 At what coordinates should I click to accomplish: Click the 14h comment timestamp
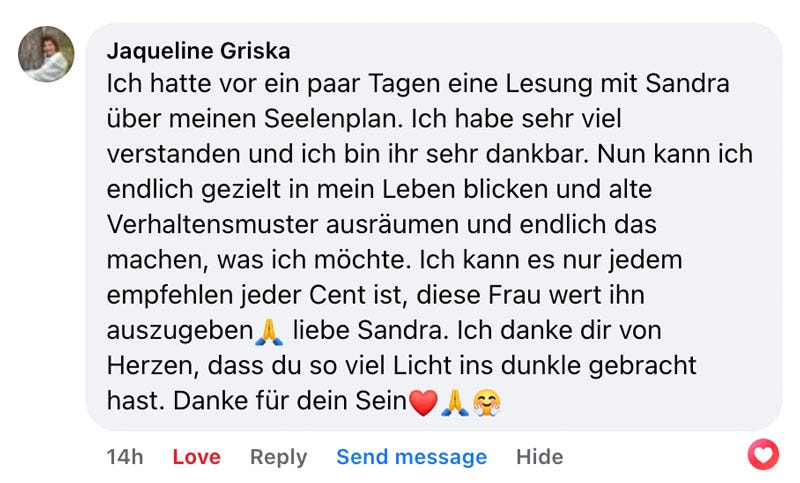coord(125,457)
